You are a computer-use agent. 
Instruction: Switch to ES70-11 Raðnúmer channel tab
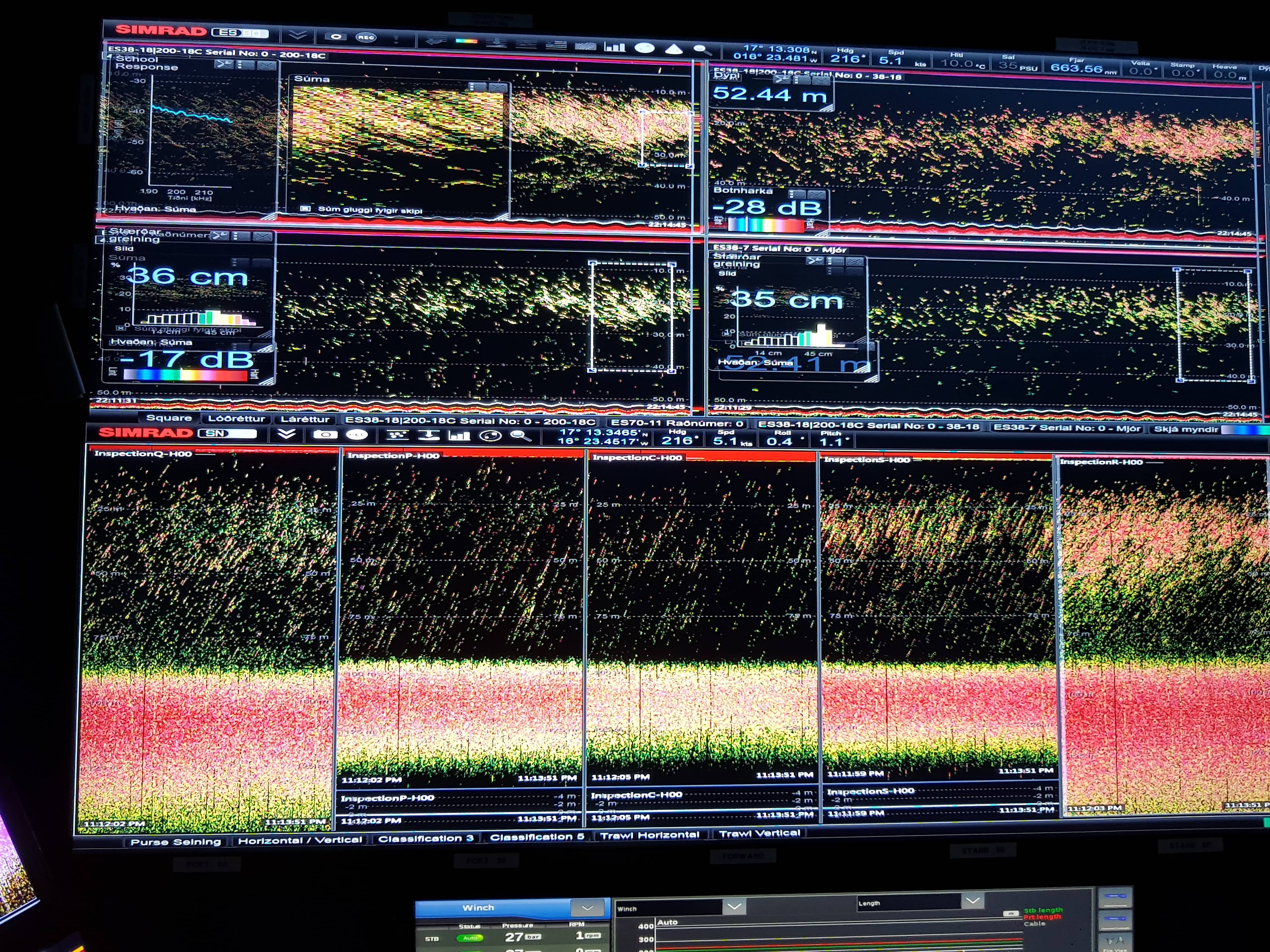coord(677,423)
